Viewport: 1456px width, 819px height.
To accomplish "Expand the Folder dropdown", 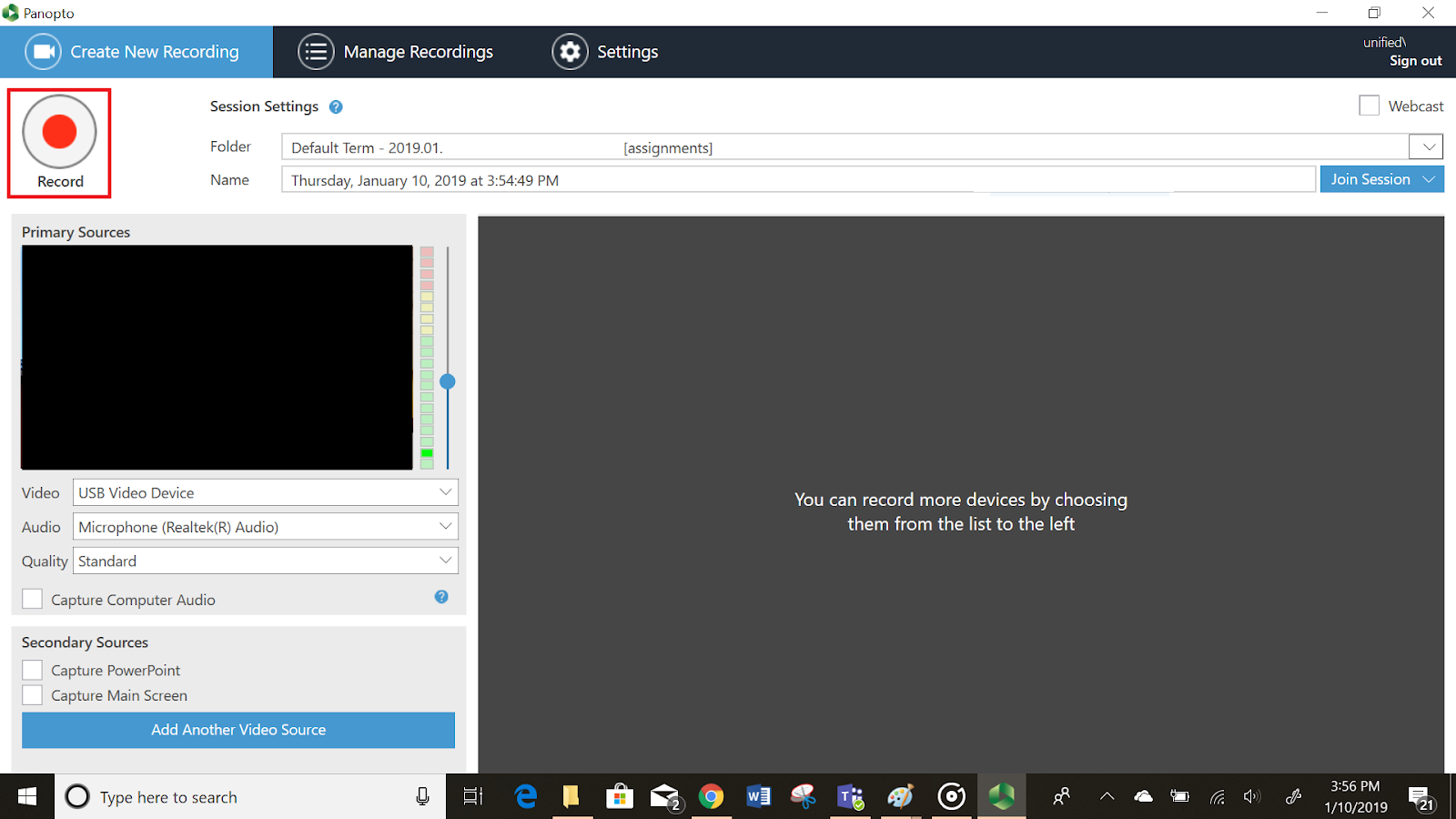I will coord(1427,147).
